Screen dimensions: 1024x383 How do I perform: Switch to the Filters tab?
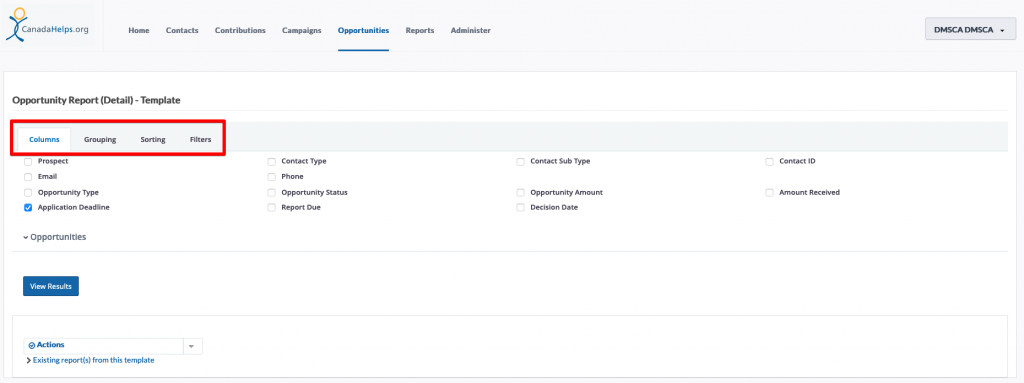(200, 139)
